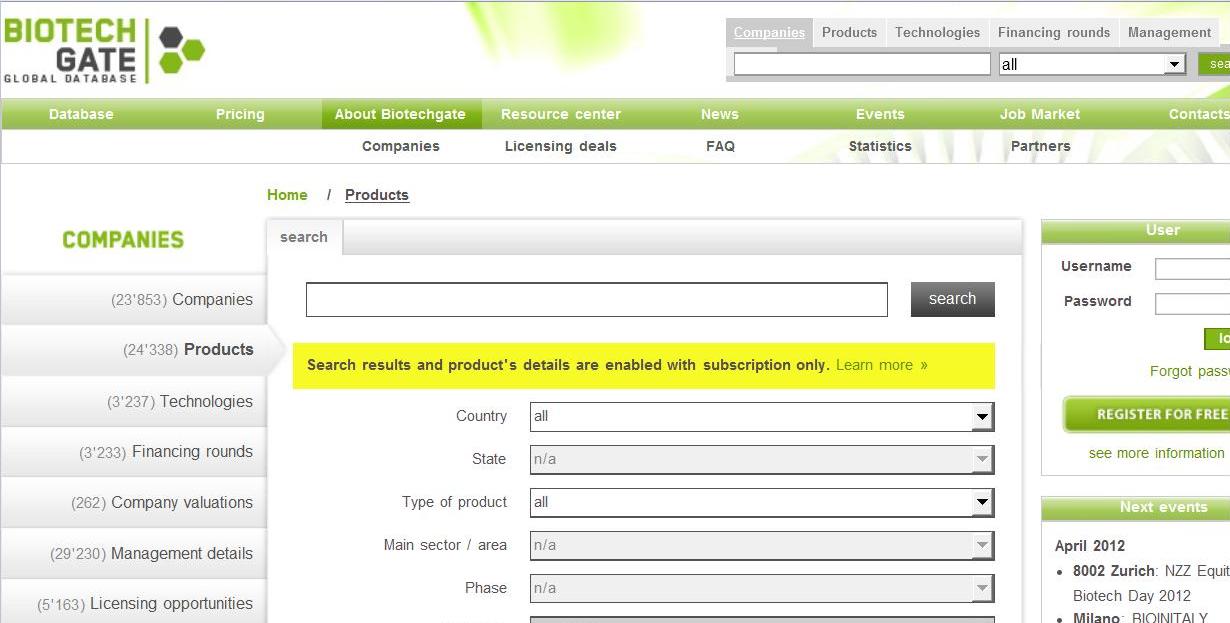Image resolution: width=1230 pixels, height=623 pixels.
Task: Open the About Biotechgate menu
Action: point(400,114)
